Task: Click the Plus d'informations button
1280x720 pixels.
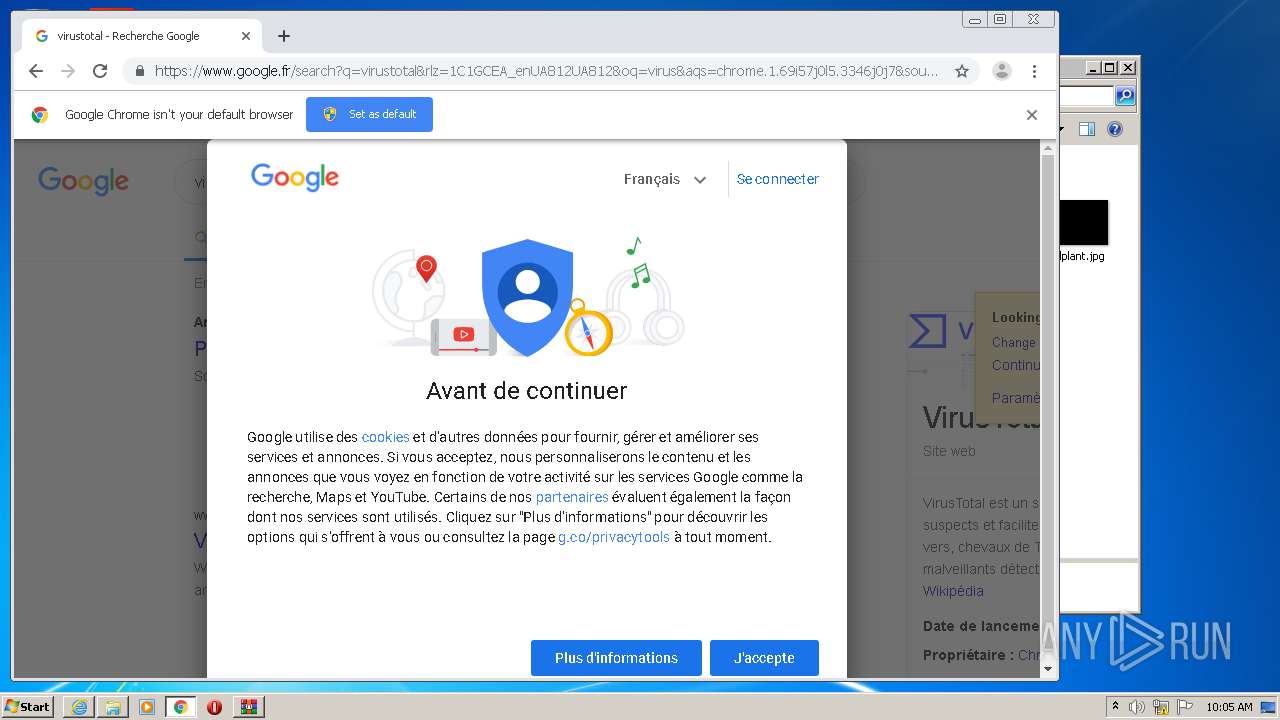Action: point(616,658)
